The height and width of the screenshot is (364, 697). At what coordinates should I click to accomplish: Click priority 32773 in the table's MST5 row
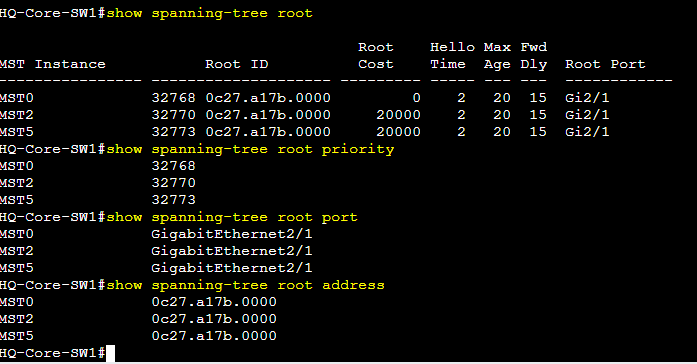pyautogui.click(x=173, y=132)
